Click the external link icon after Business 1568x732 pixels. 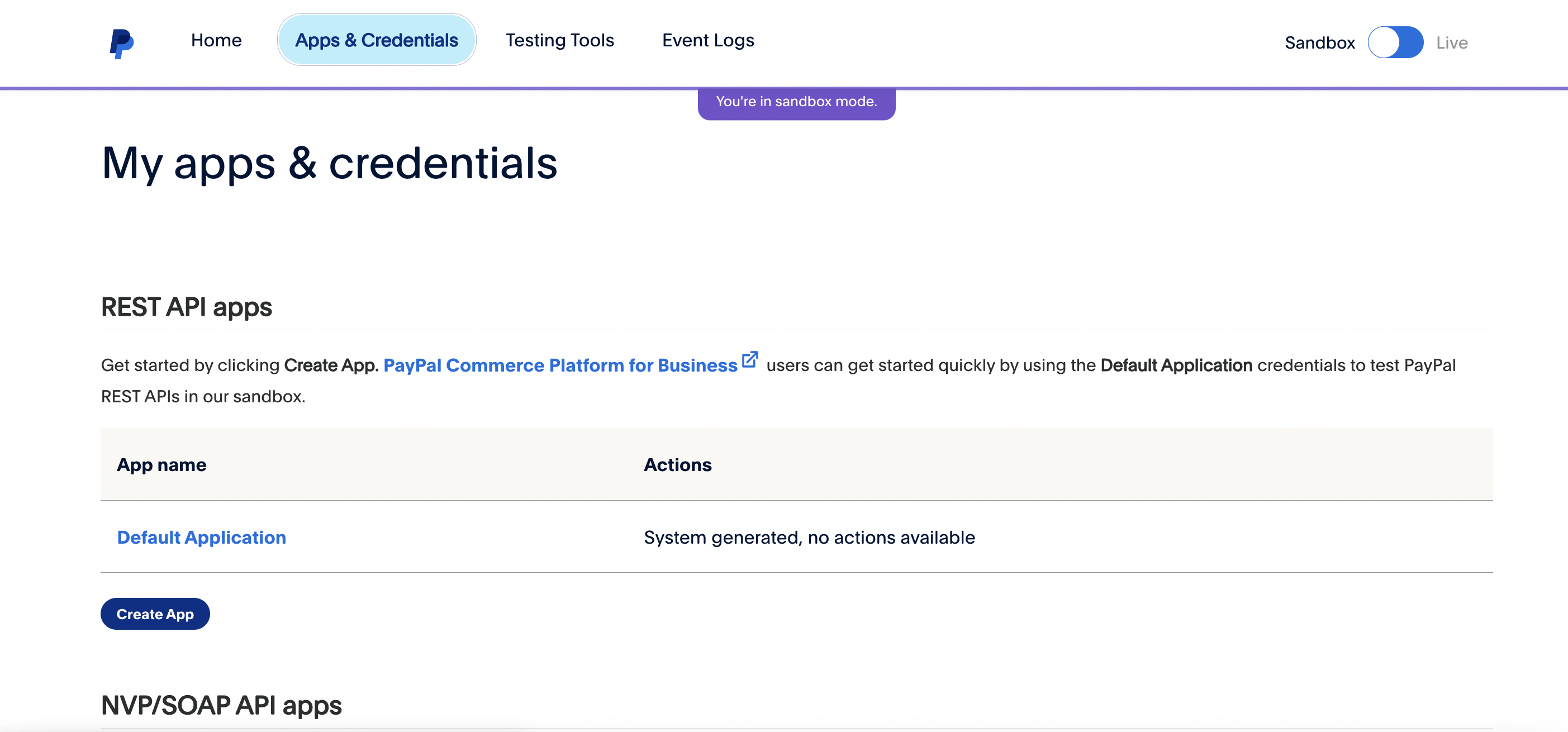coord(750,360)
